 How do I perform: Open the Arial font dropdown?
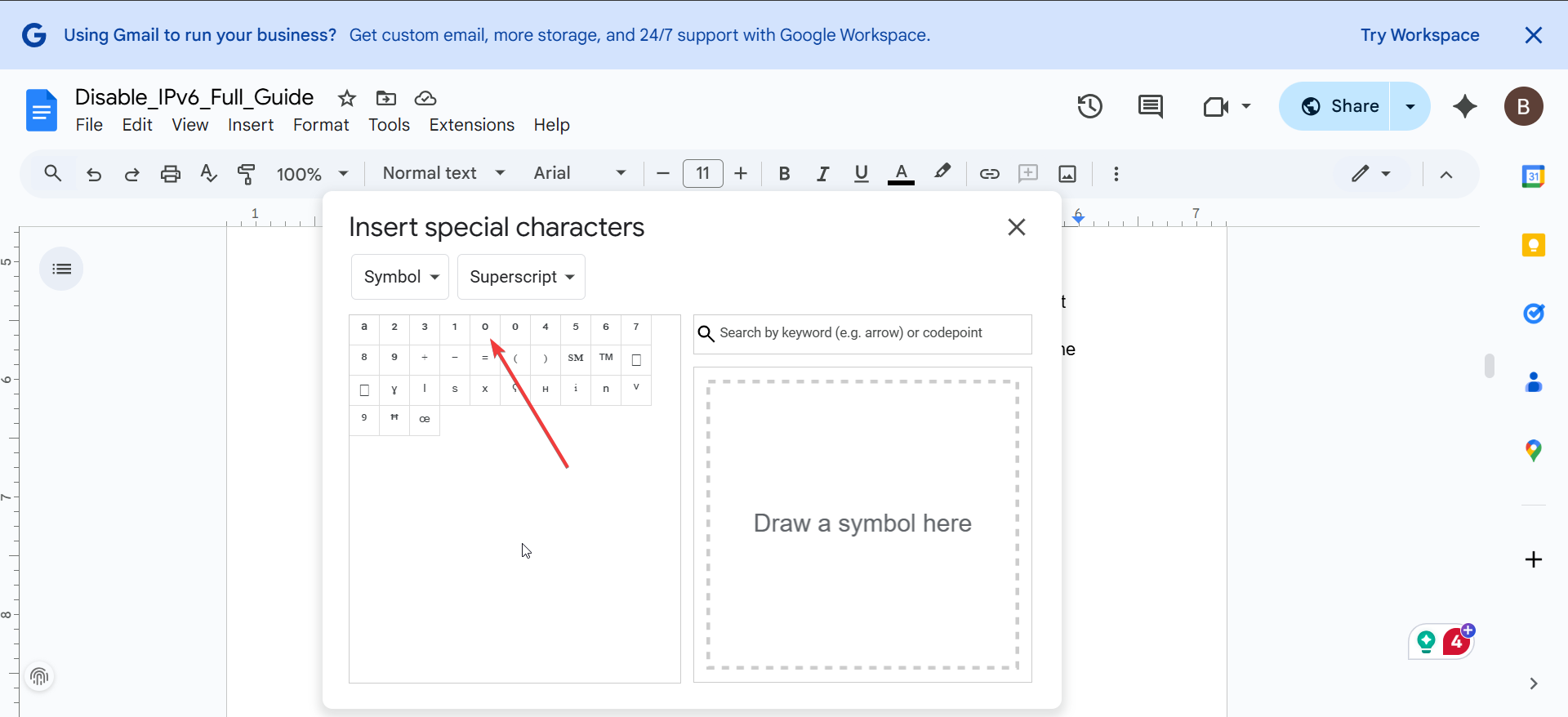(x=579, y=173)
